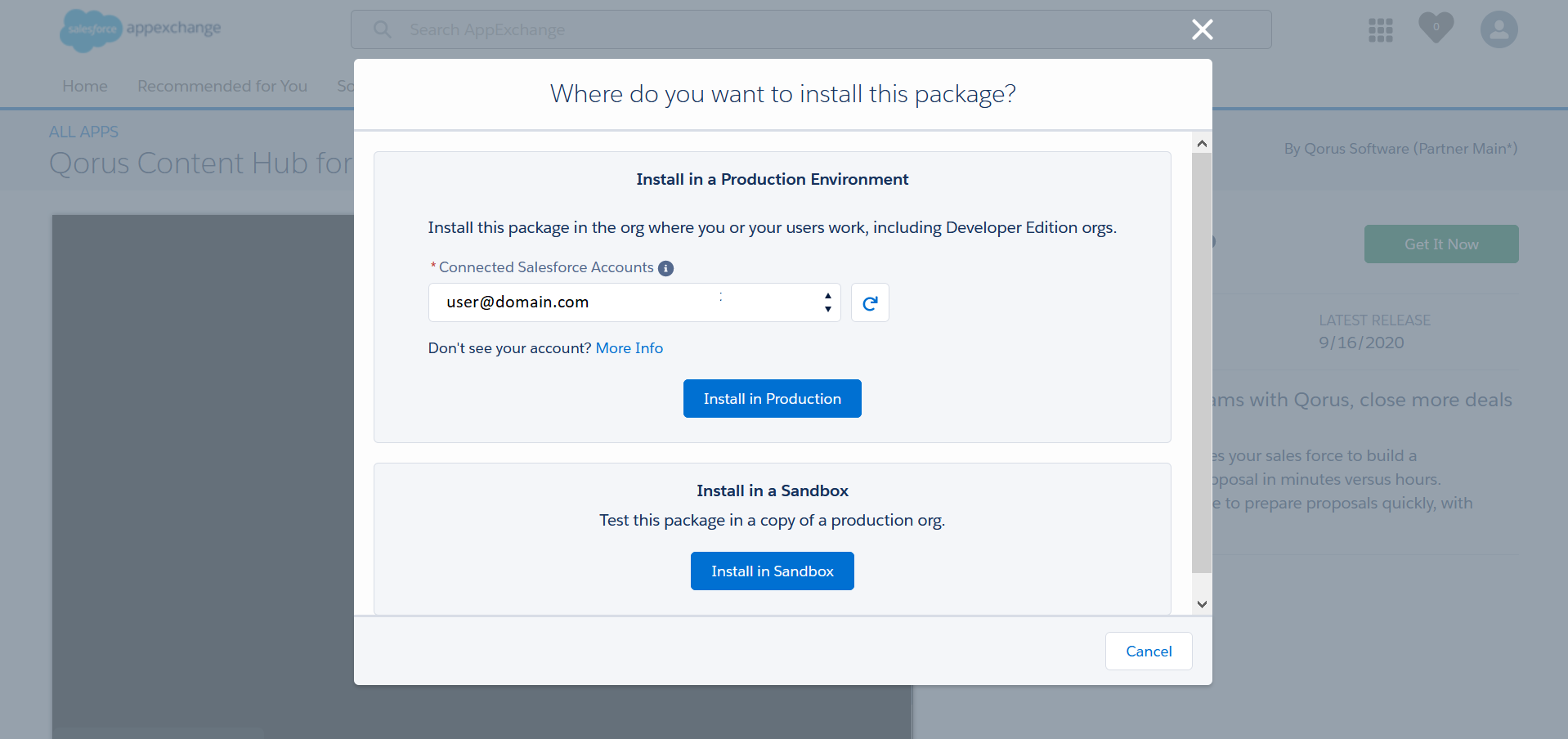Open the Recommended for You tab
This screenshot has height=739, width=1568.
click(x=222, y=87)
